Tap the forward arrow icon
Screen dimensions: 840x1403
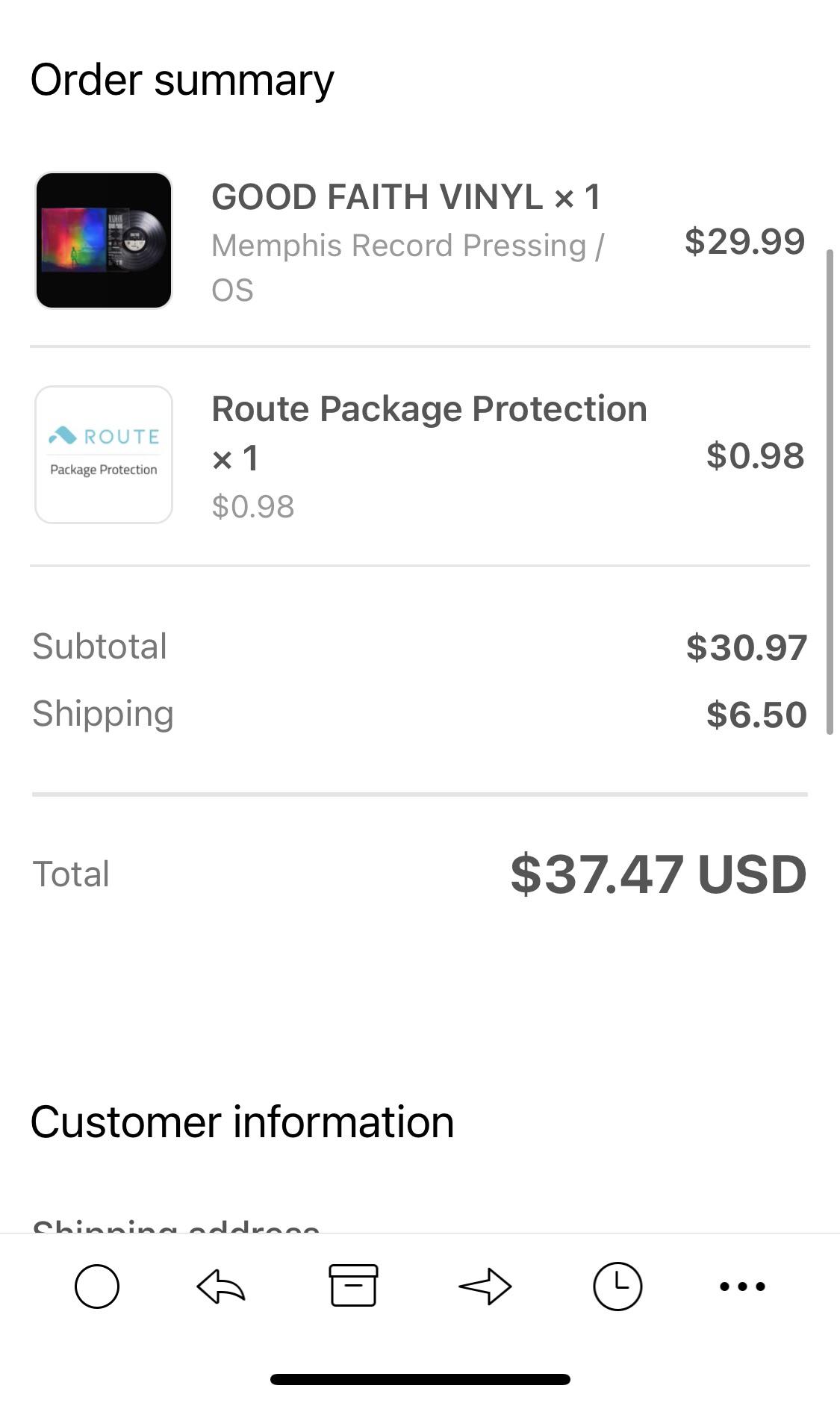(x=485, y=1287)
